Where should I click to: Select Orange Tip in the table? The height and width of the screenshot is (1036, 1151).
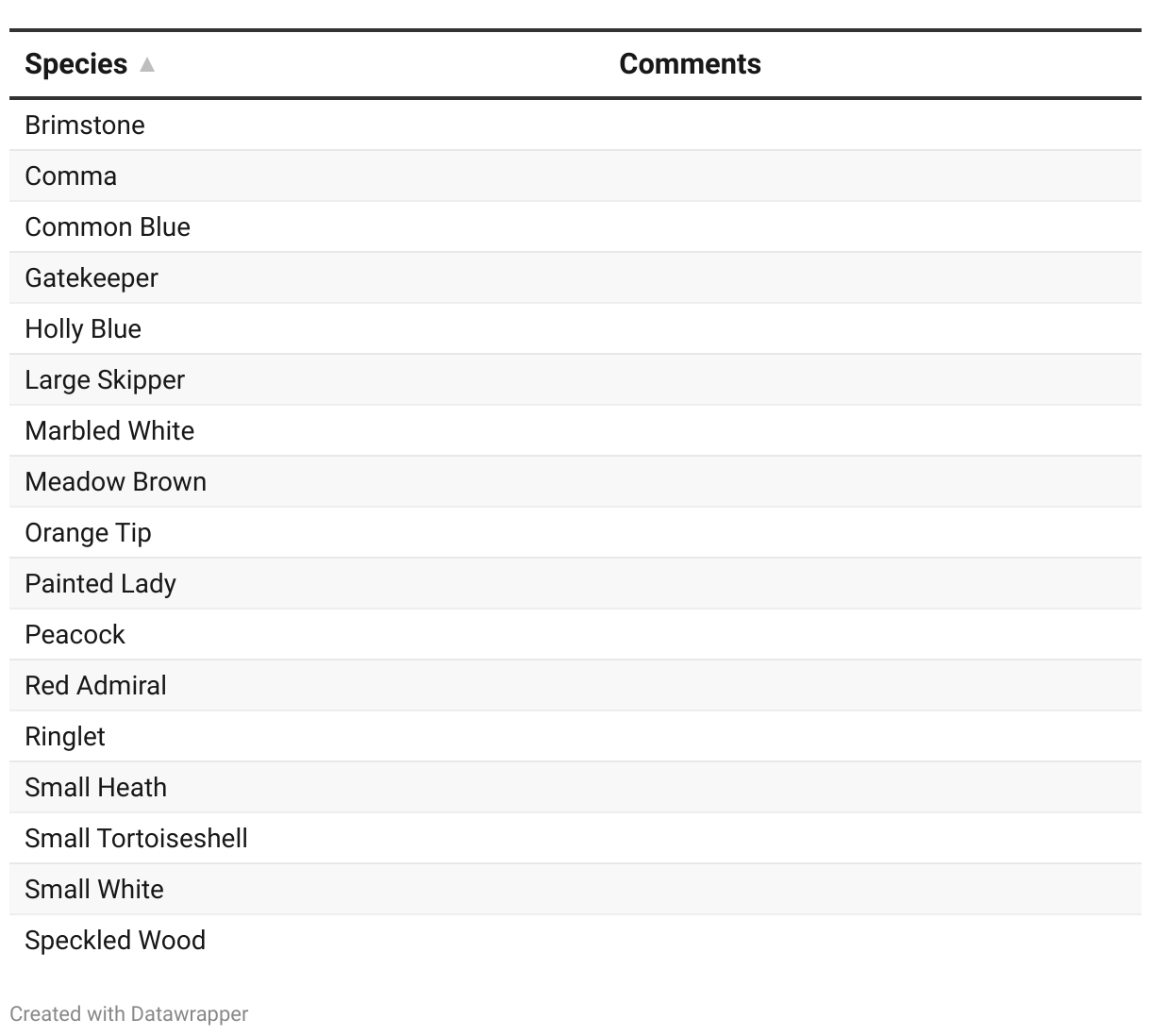(x=88, y=533)
